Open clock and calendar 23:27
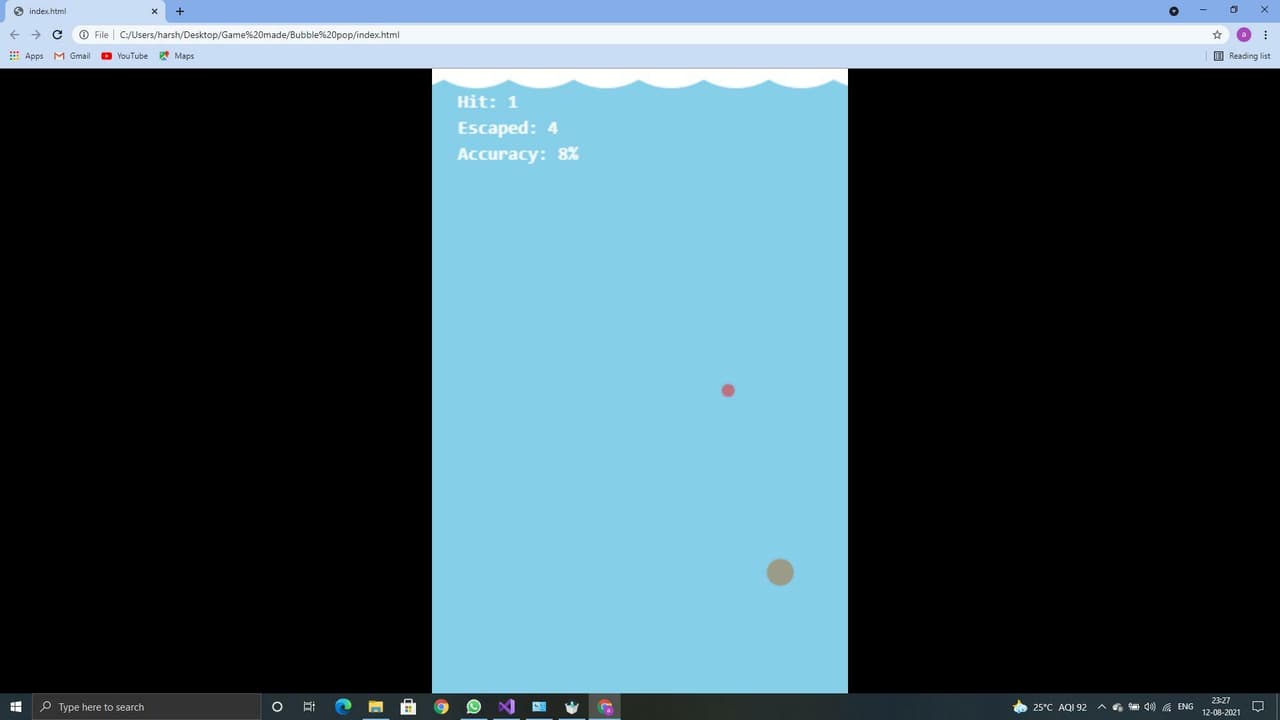The width and height of the screenshot is (1280, 720). point(1220,707)
